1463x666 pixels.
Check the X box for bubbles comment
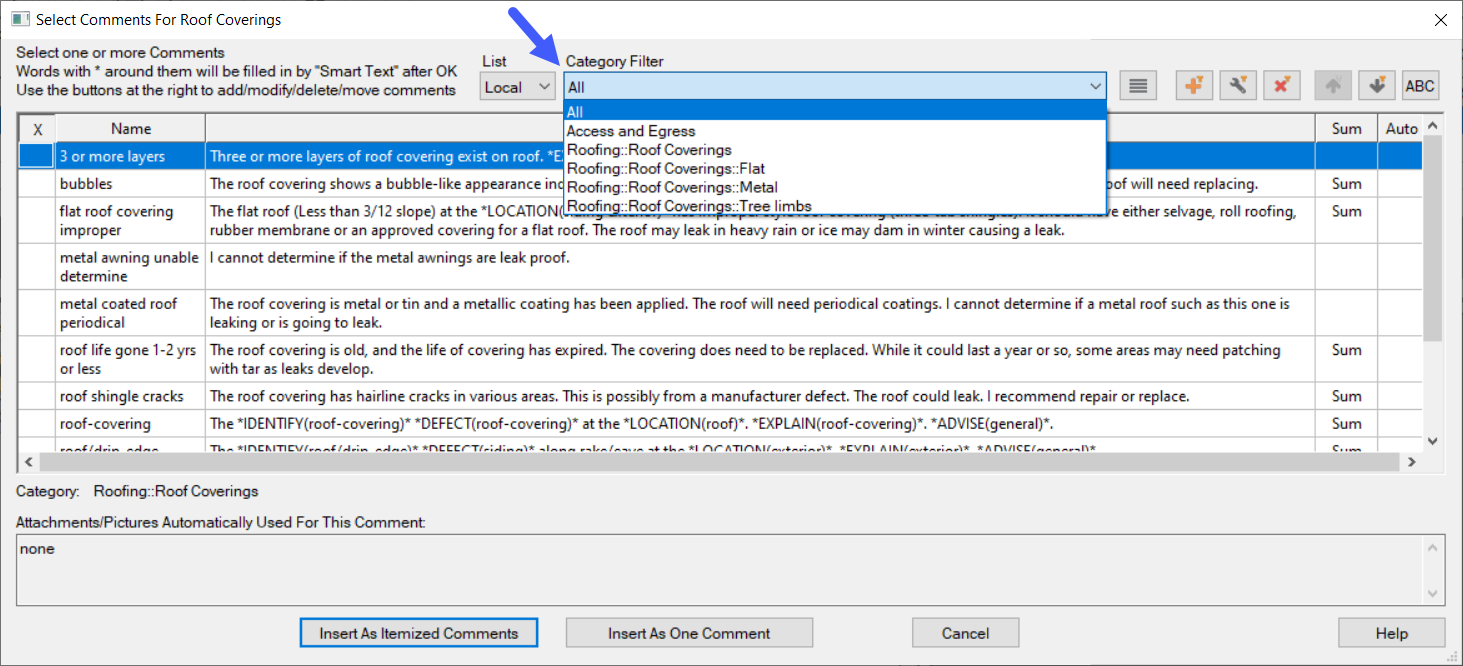click(37, 184)
